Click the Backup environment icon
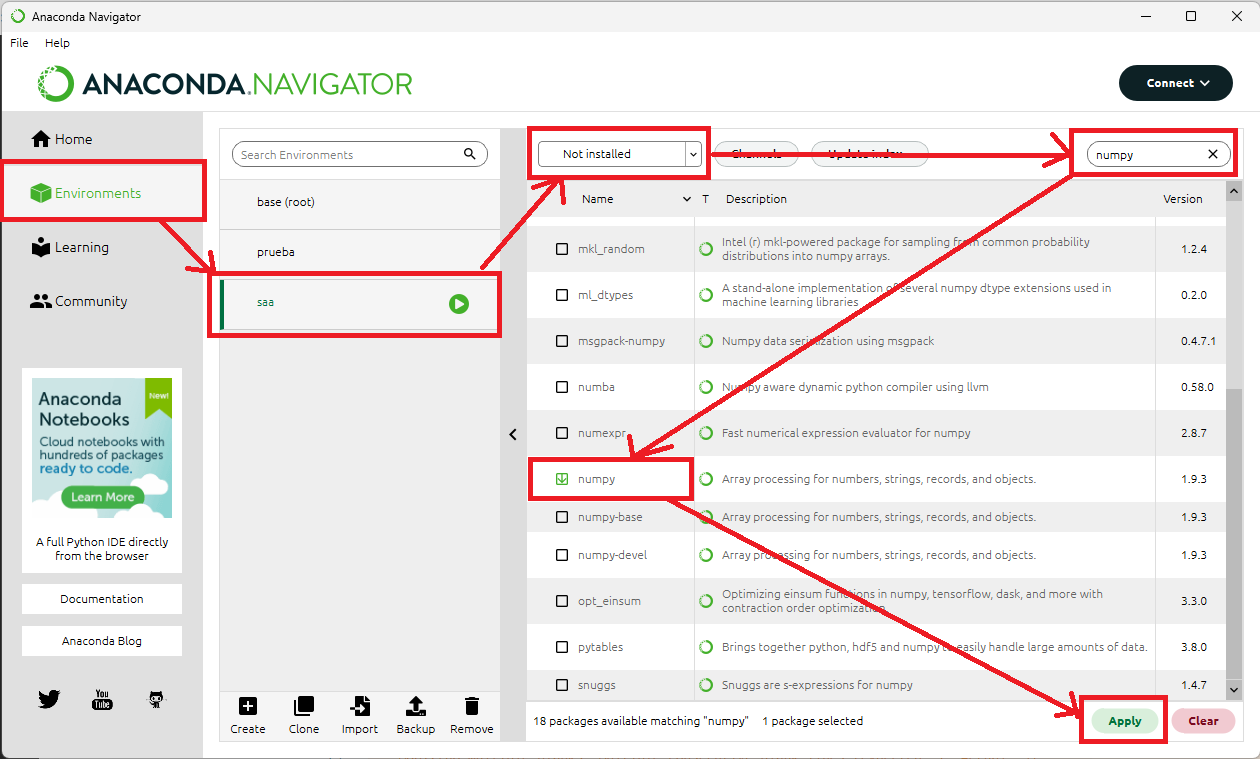1260x759 pixels. click(416, 707)
